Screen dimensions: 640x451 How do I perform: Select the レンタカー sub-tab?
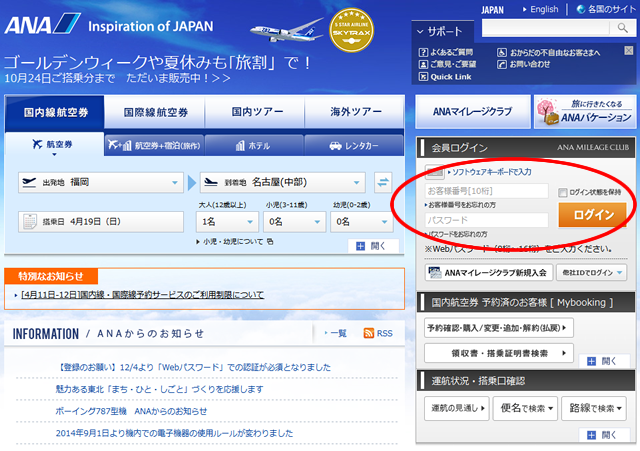point(354,145)
